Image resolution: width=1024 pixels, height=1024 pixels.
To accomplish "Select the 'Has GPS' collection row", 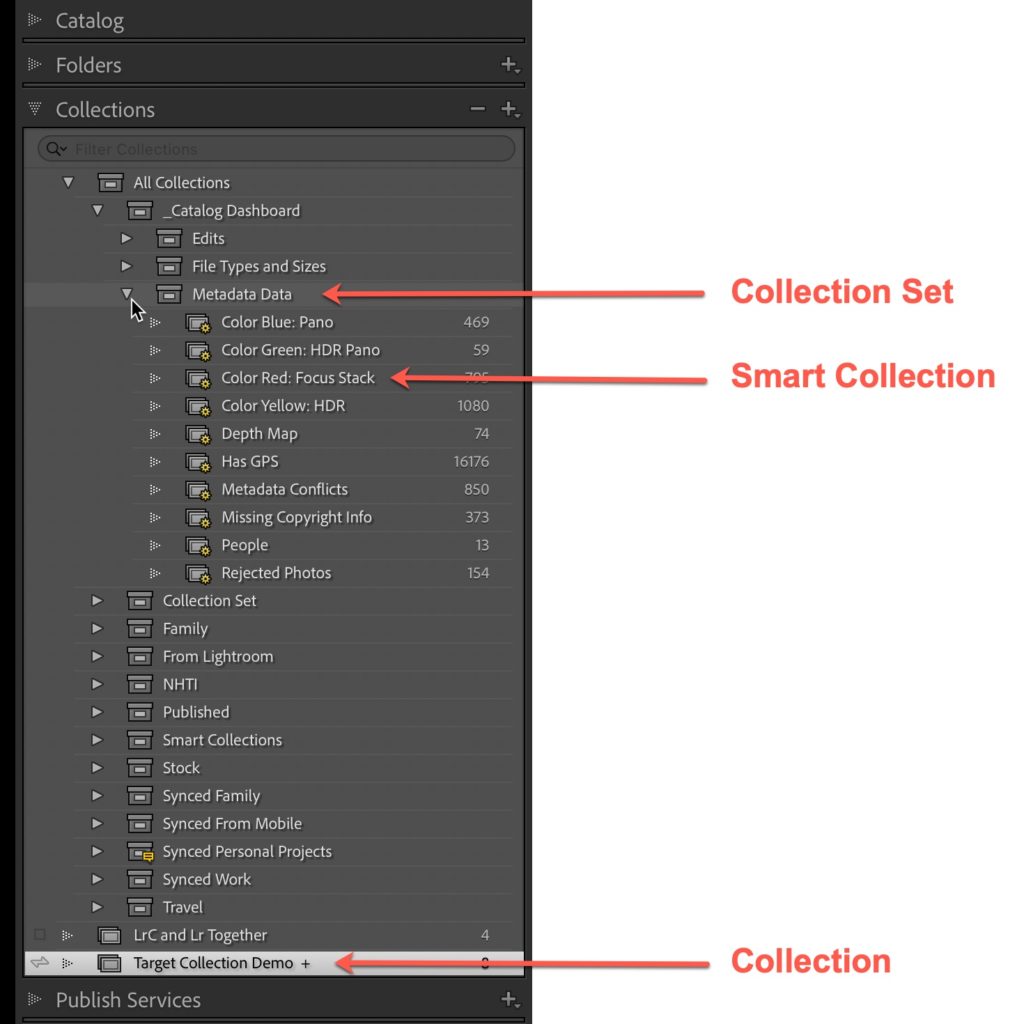I will [x=274, y=462].
